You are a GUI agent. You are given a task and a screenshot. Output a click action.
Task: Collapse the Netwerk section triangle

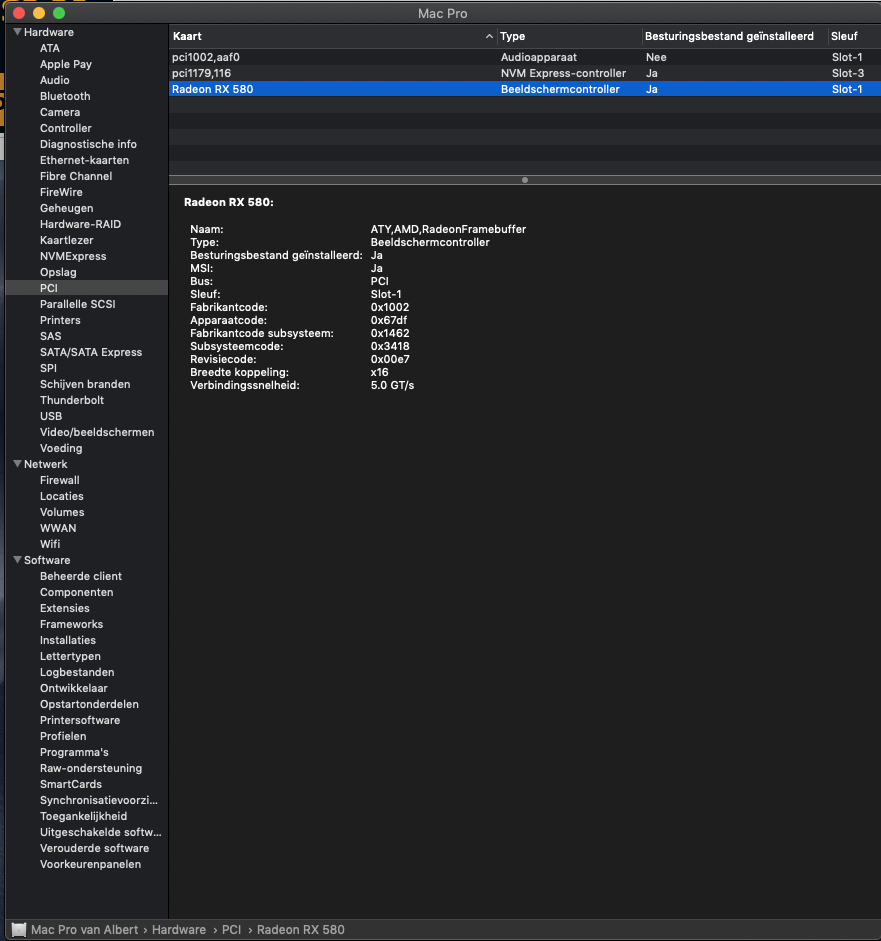pos(17,464)
